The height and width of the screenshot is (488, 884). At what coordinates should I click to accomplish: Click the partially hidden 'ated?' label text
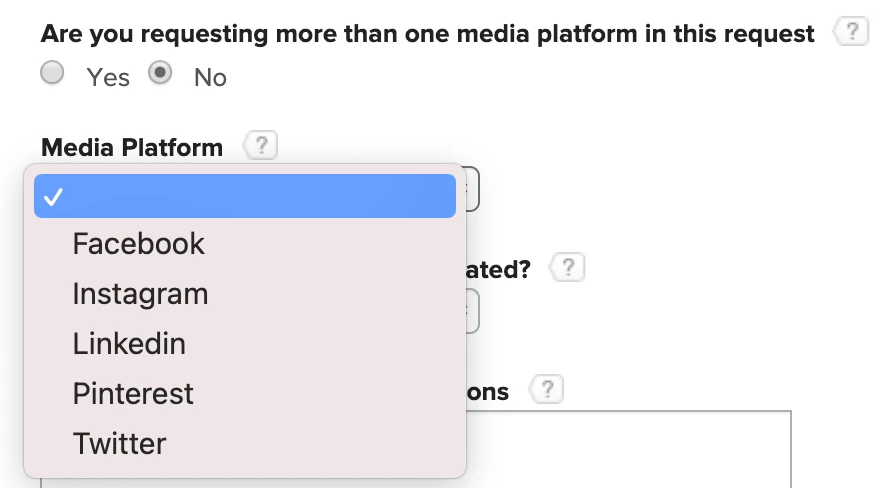click(x=498, y=269)
